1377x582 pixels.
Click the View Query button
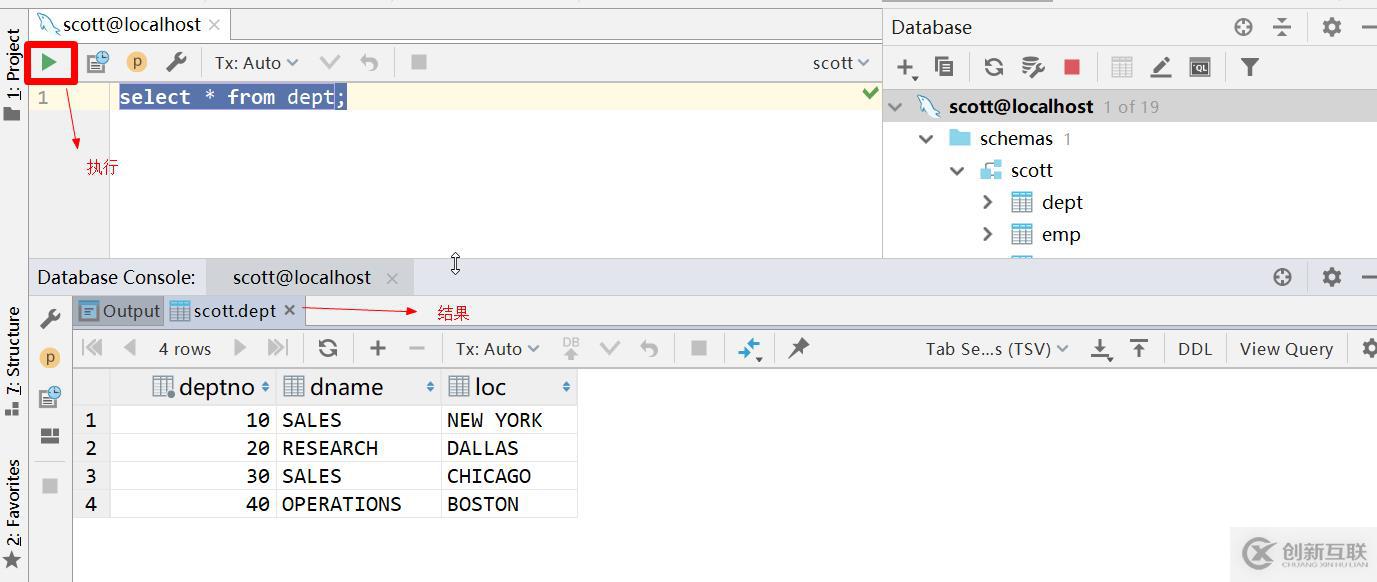pos(1286,349)
